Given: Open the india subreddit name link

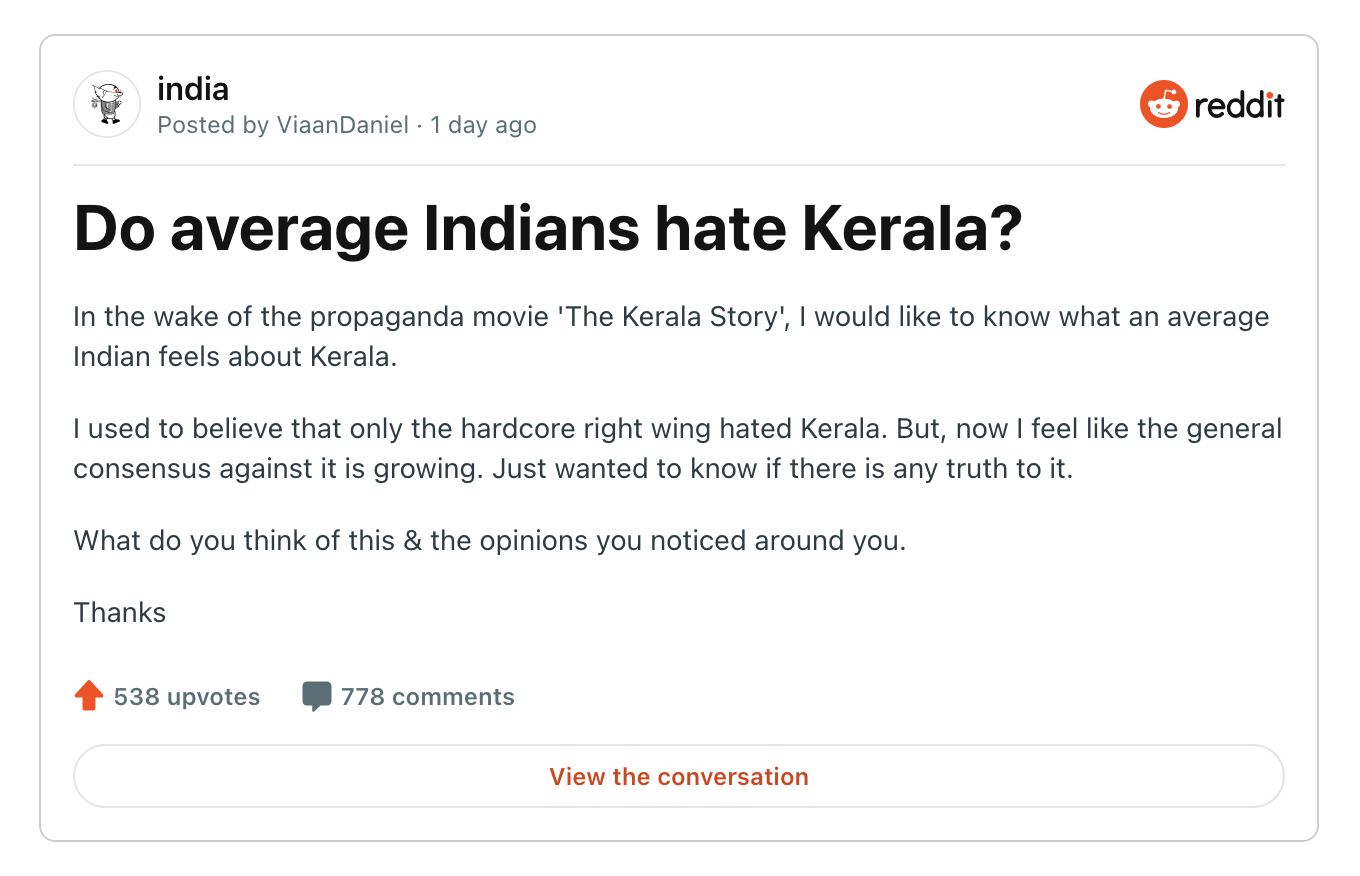Looking at the screenshot, I should coord(193,89).
